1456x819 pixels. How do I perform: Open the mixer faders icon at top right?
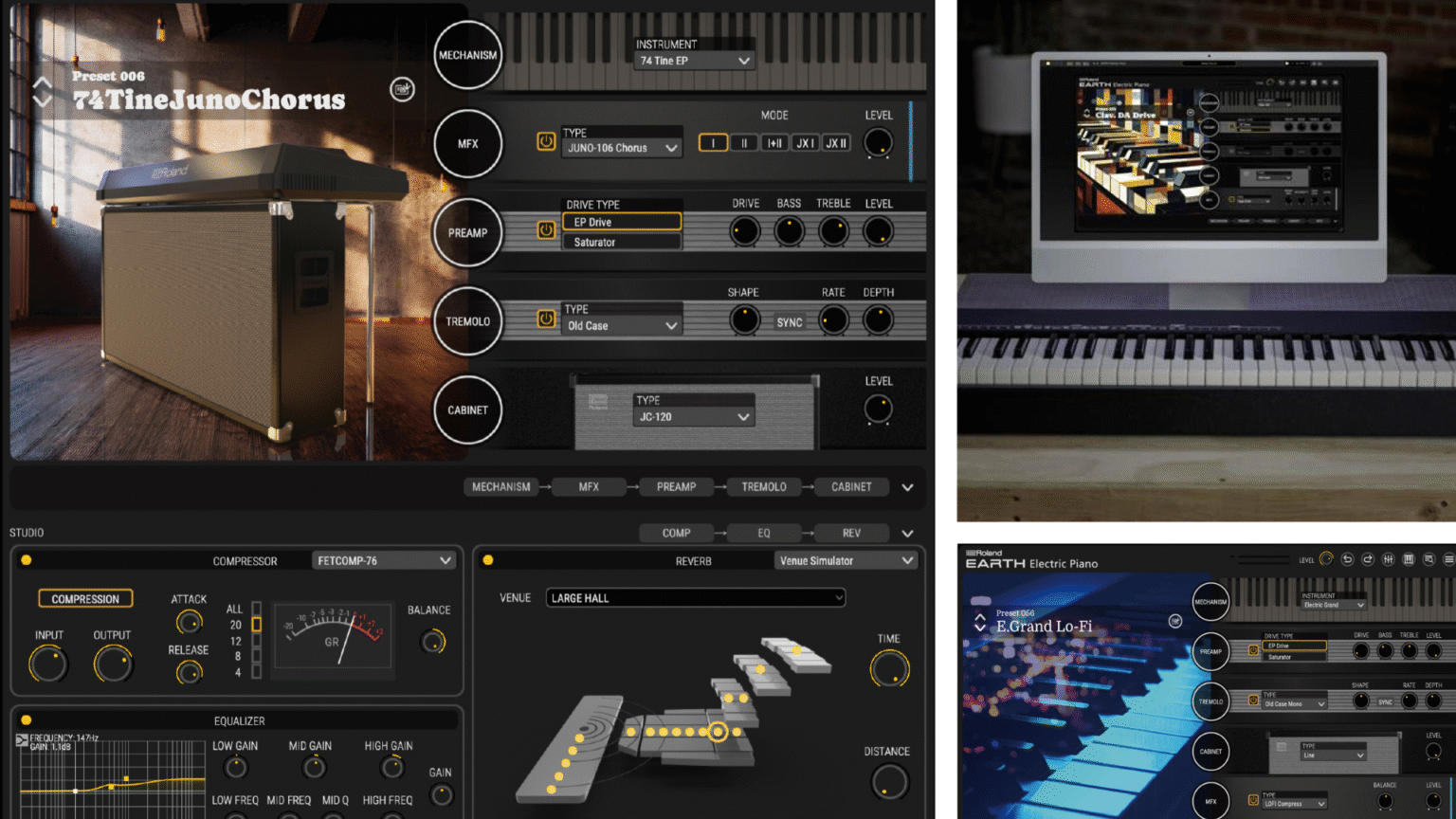[1388, 559]
